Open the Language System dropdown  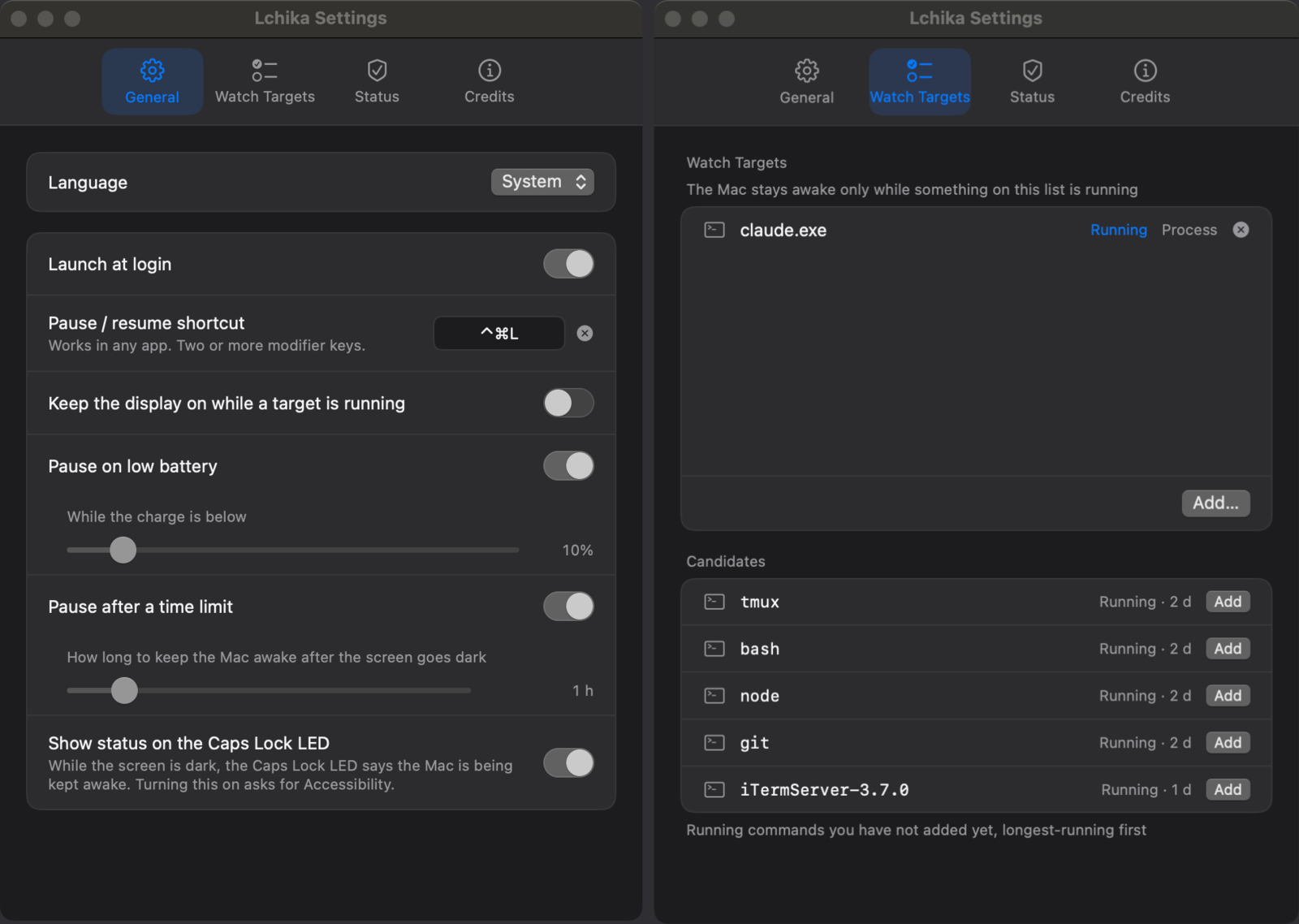(x=542, y=182)
